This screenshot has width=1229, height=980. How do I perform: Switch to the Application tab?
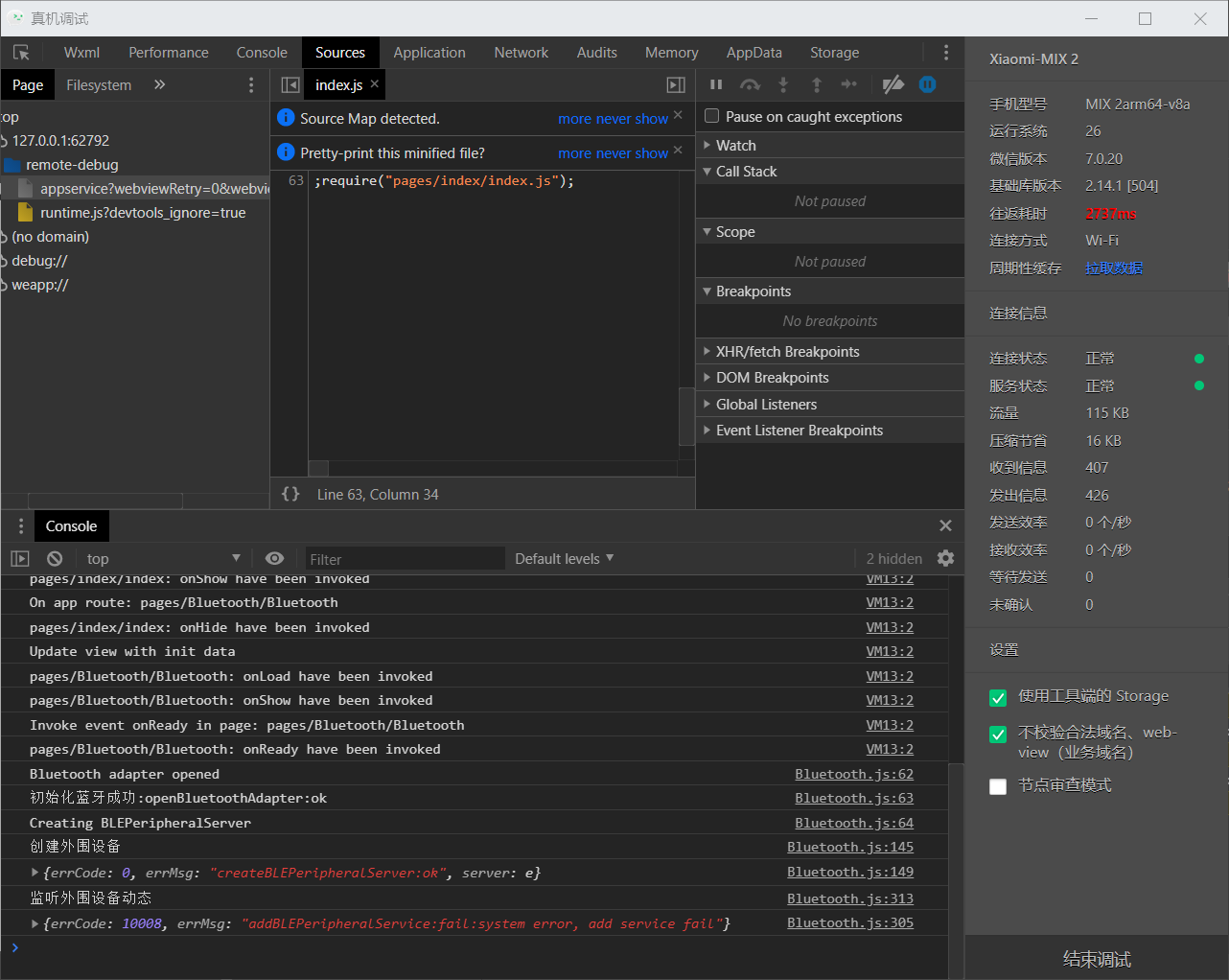click(x=429, y=53)
